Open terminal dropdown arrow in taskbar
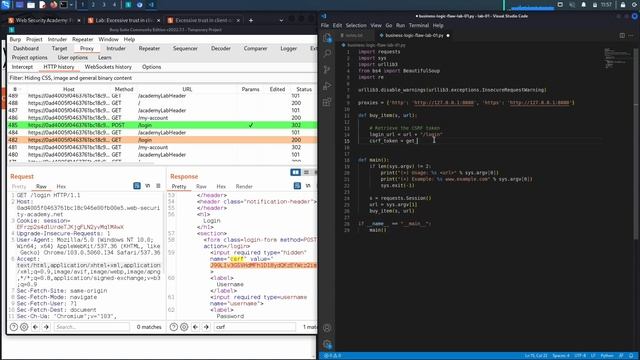Image resolution: width=640 pixels, height=360 pixels. coord(71,5)
